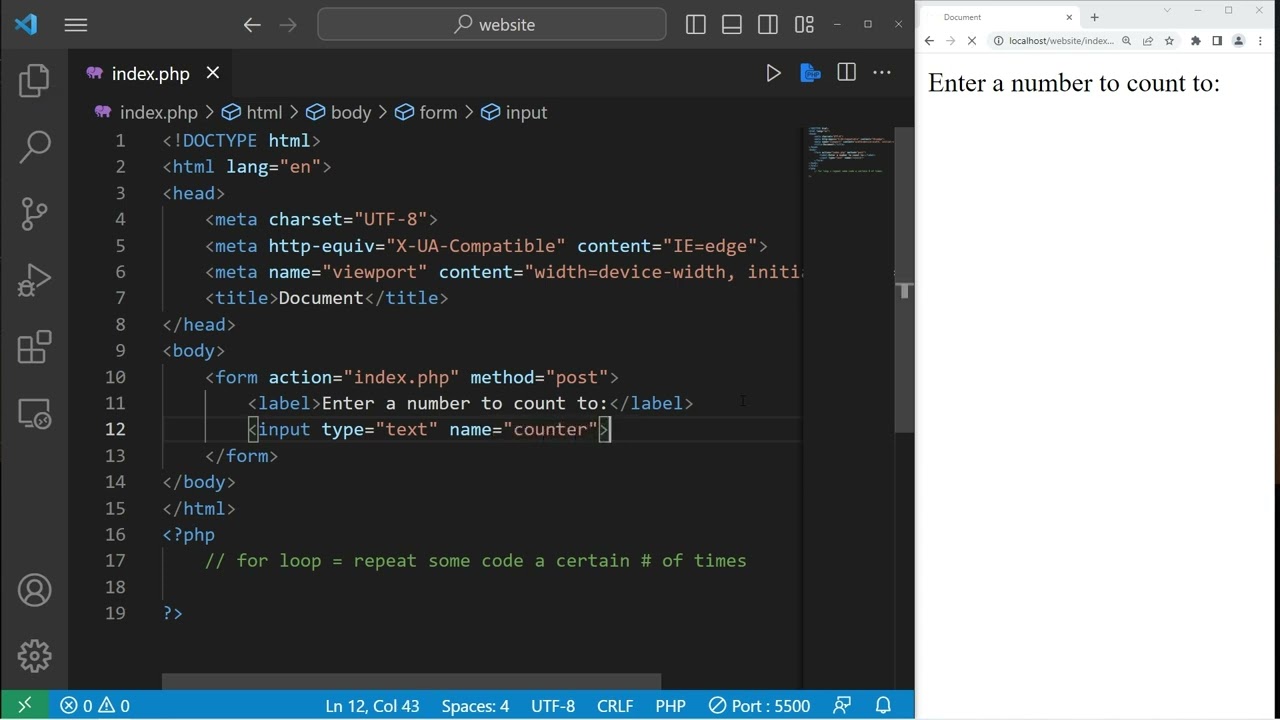Open the Chrome profile avatar
Image resolution: width=1280 pixels, height=720 pixels.
click(x=1238, y=41)
